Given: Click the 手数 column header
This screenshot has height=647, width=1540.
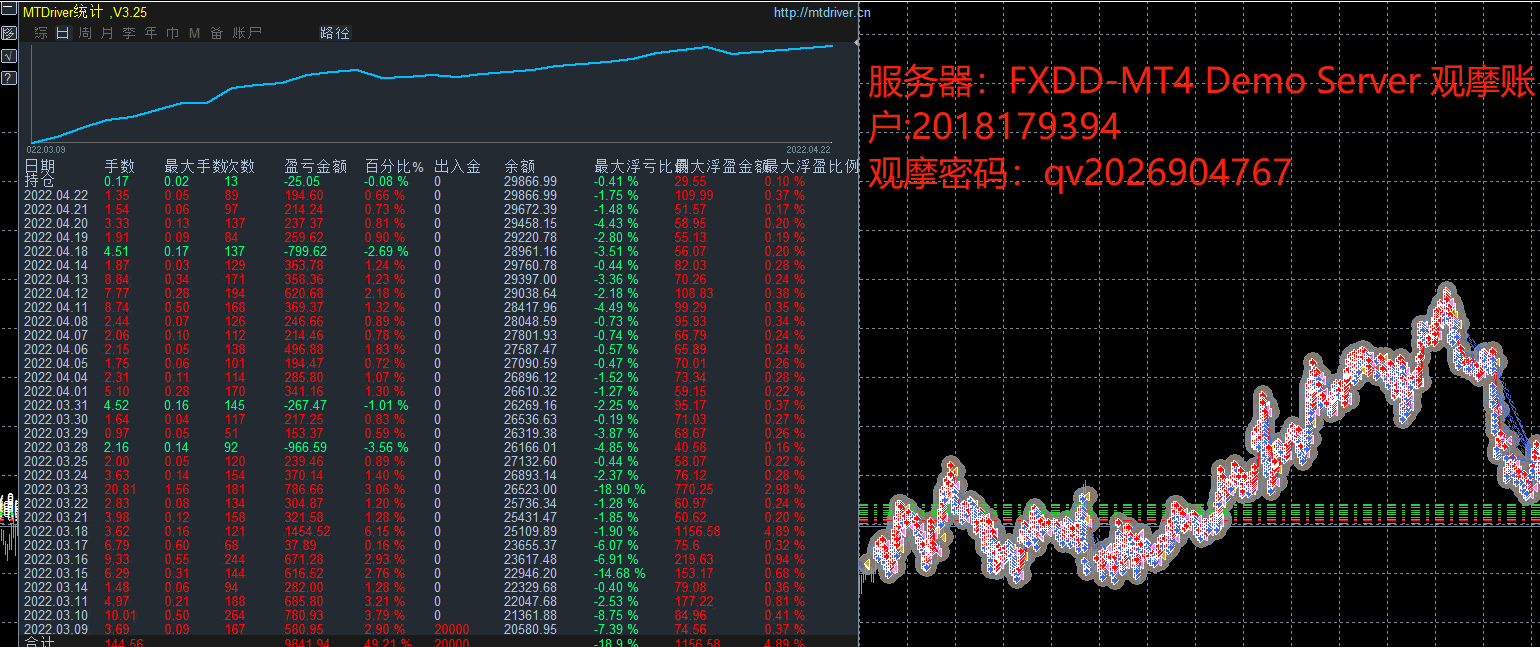Looking at the screenshot, I should 120,166.
